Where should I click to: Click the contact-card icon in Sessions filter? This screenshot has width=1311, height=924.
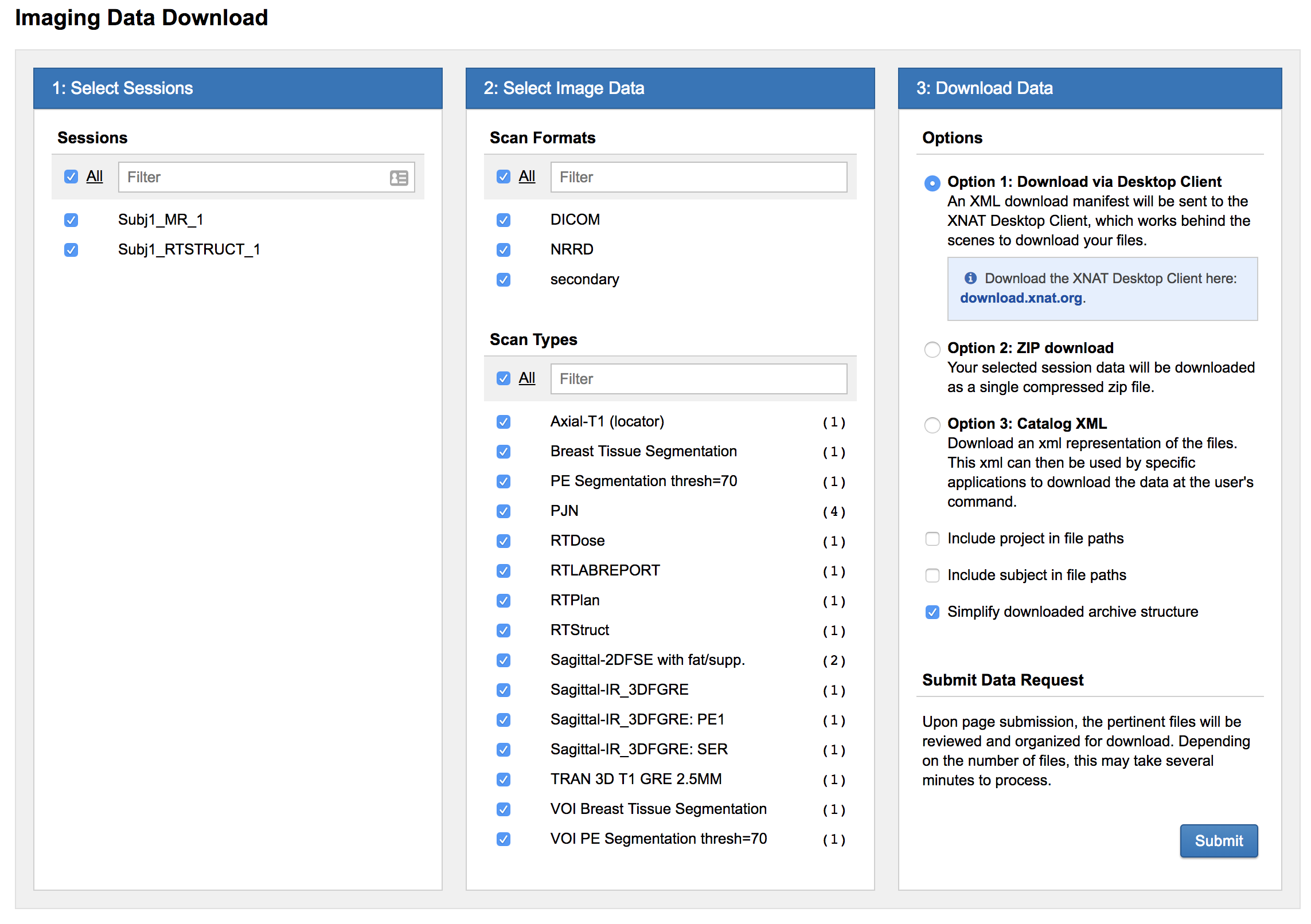(x=399, y=178)
